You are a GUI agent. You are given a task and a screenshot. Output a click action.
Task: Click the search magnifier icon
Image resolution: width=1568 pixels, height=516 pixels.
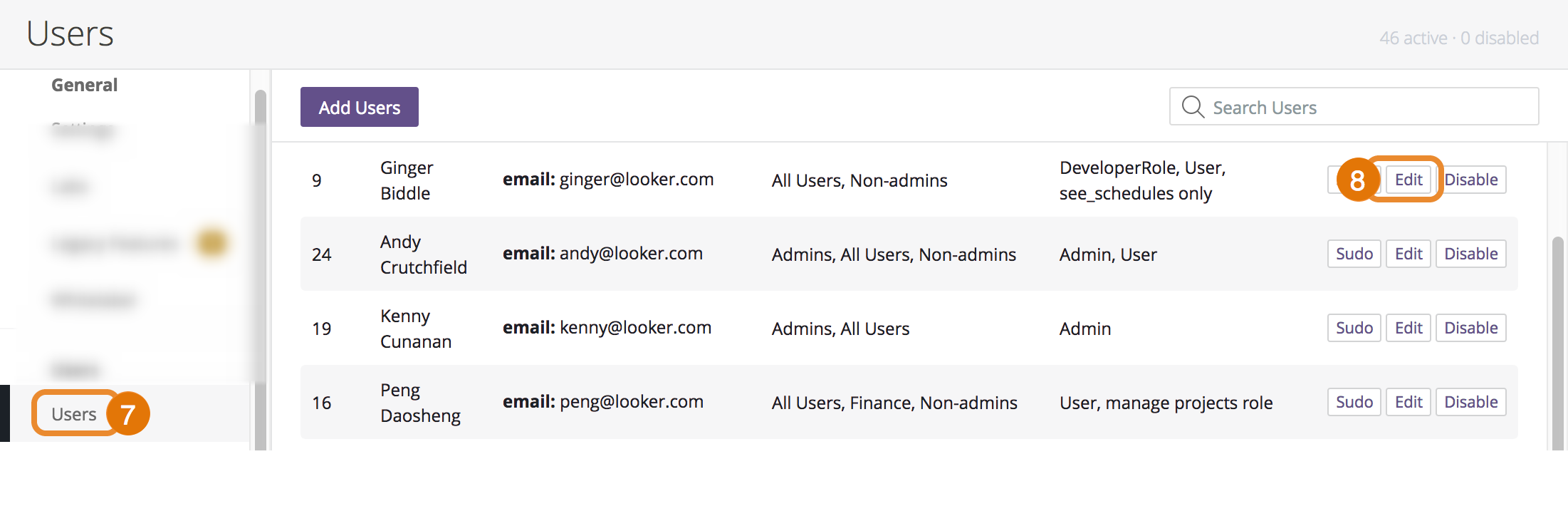pos(1193,107)
